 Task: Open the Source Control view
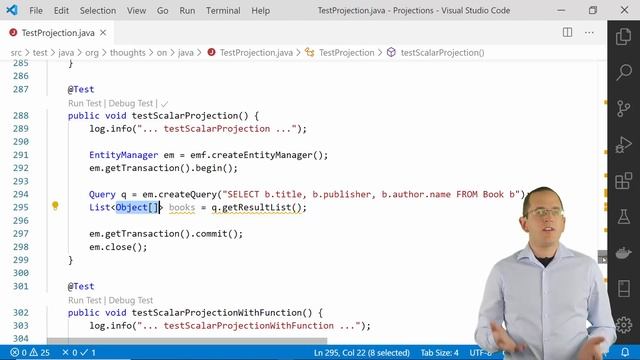(x=623, y=109)
